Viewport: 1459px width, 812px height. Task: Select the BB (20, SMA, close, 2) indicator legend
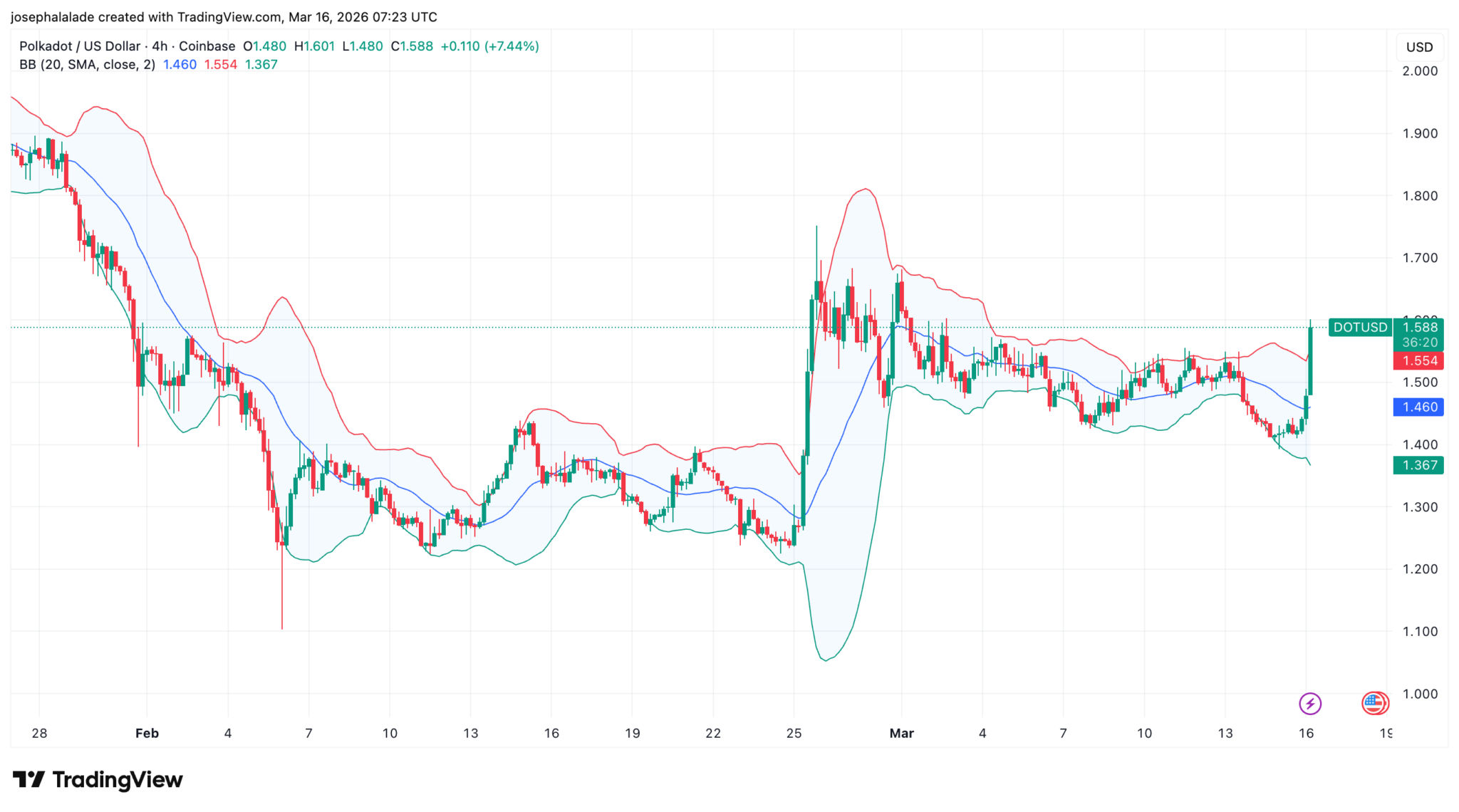click(x=87, y=65)
